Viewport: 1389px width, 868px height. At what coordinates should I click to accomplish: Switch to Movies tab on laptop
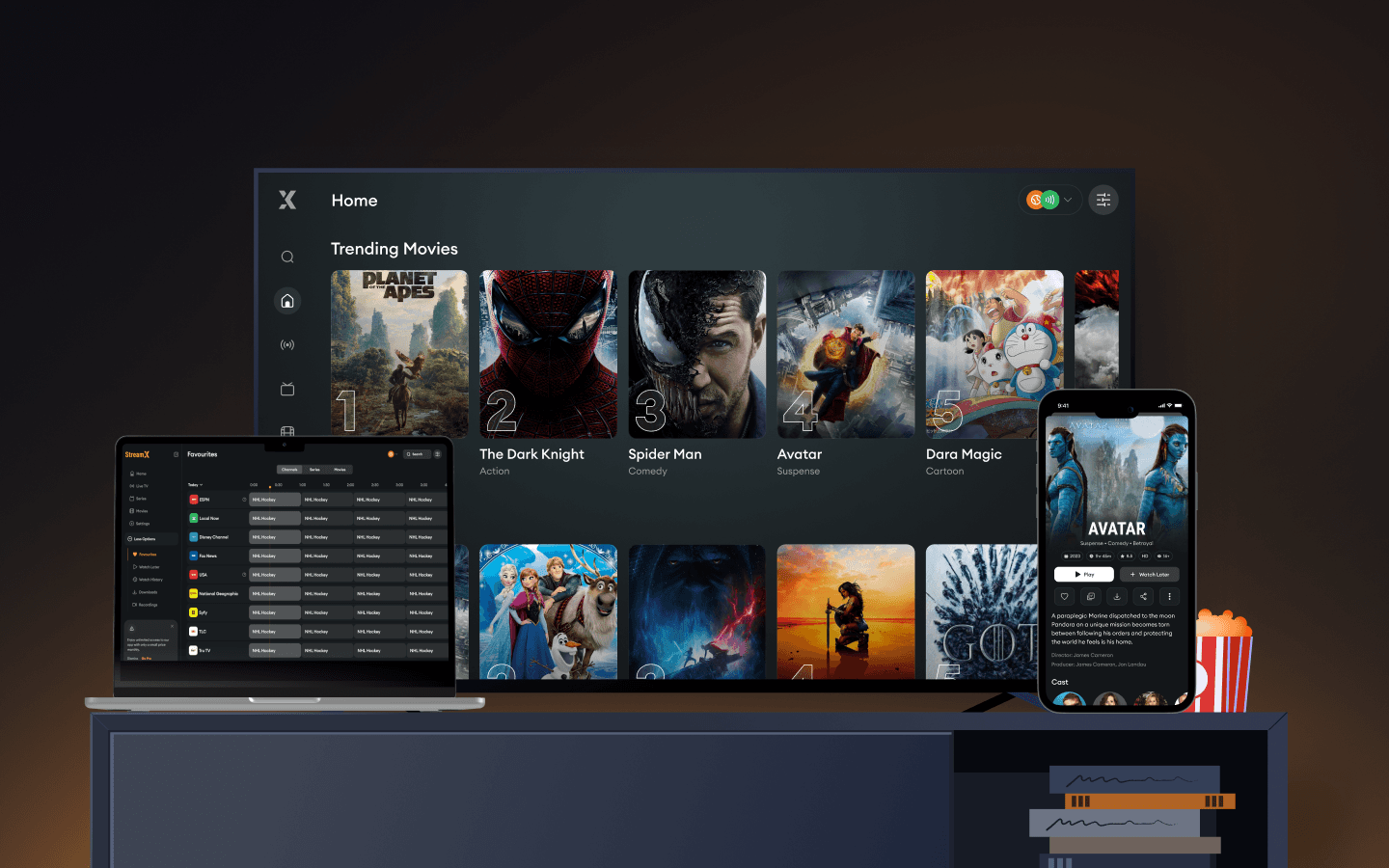point(340,470)
